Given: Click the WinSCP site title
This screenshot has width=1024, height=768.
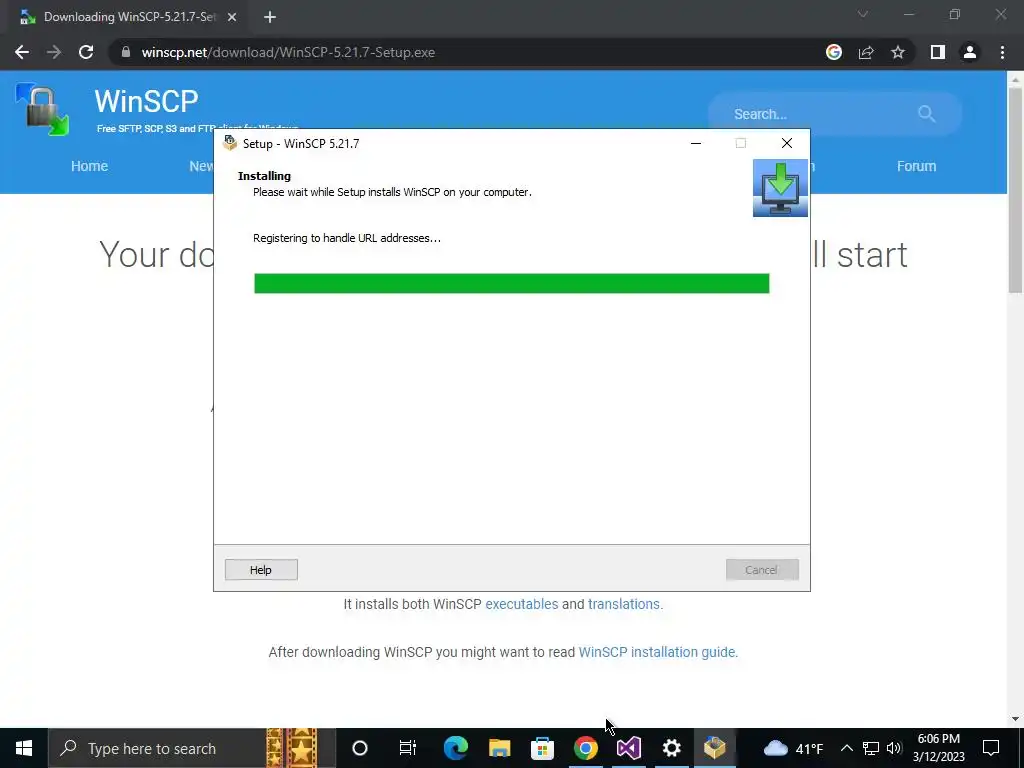Looking at the screenshot, I should pos(146,101).
